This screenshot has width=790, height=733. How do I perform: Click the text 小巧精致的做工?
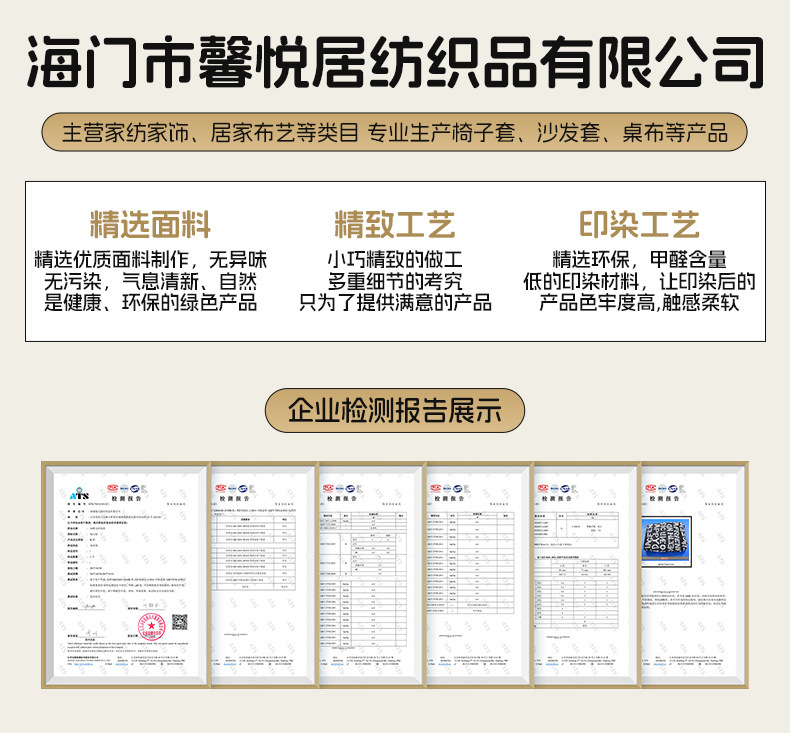click(x=395, y=260)
